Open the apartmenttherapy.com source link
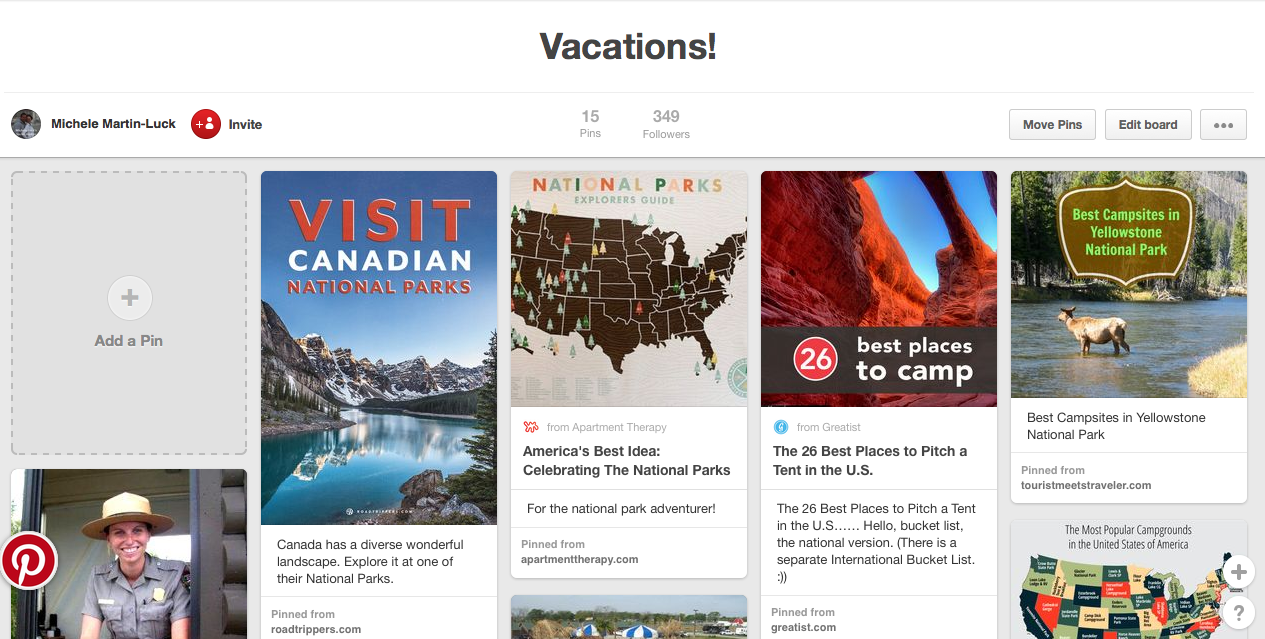 pos(580,559)
